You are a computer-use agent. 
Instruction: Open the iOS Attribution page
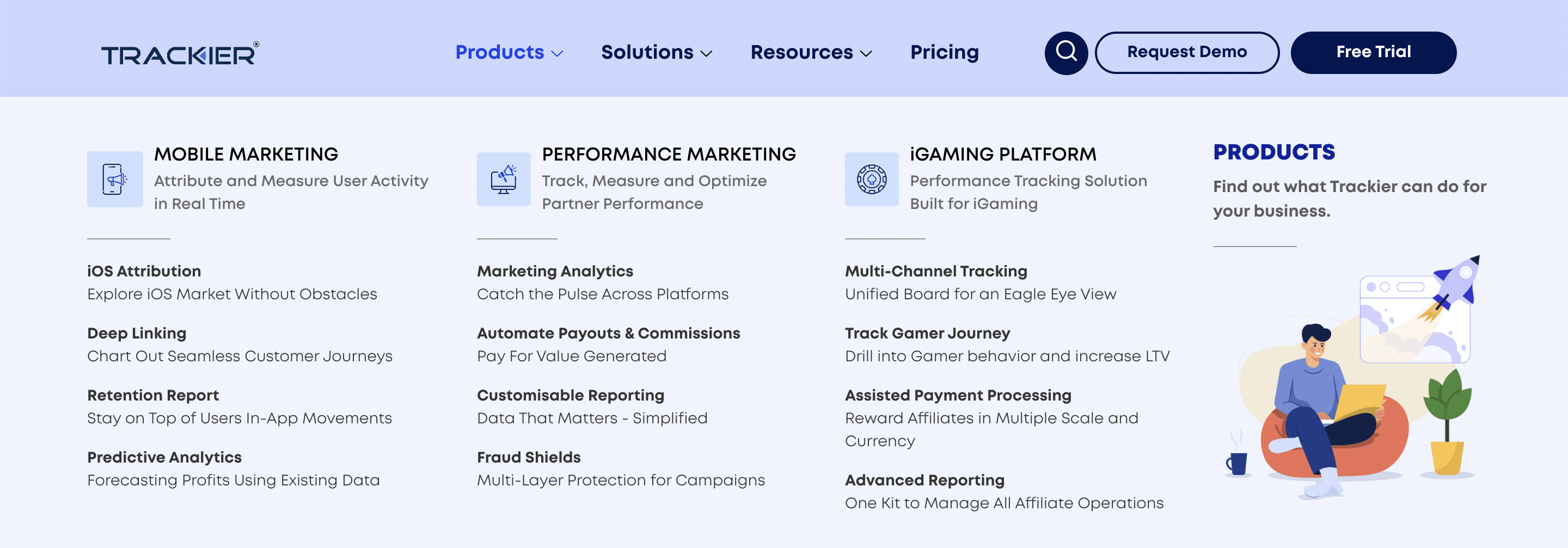144,270
